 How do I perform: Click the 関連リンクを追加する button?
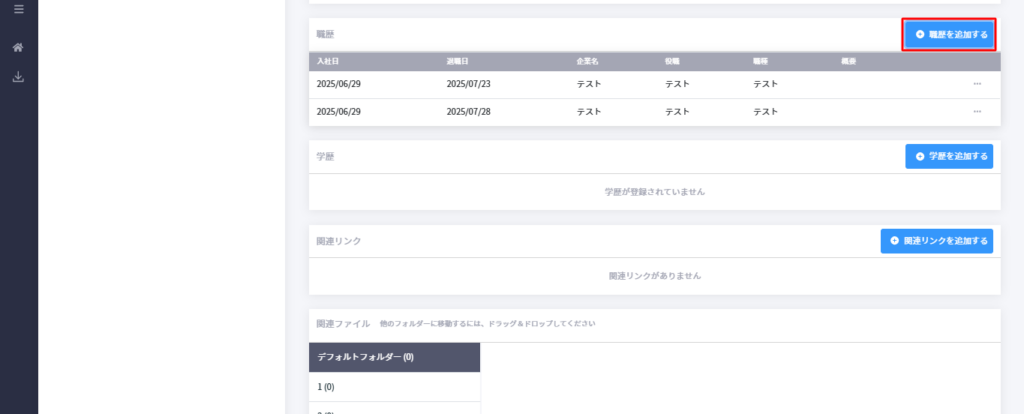936,241
